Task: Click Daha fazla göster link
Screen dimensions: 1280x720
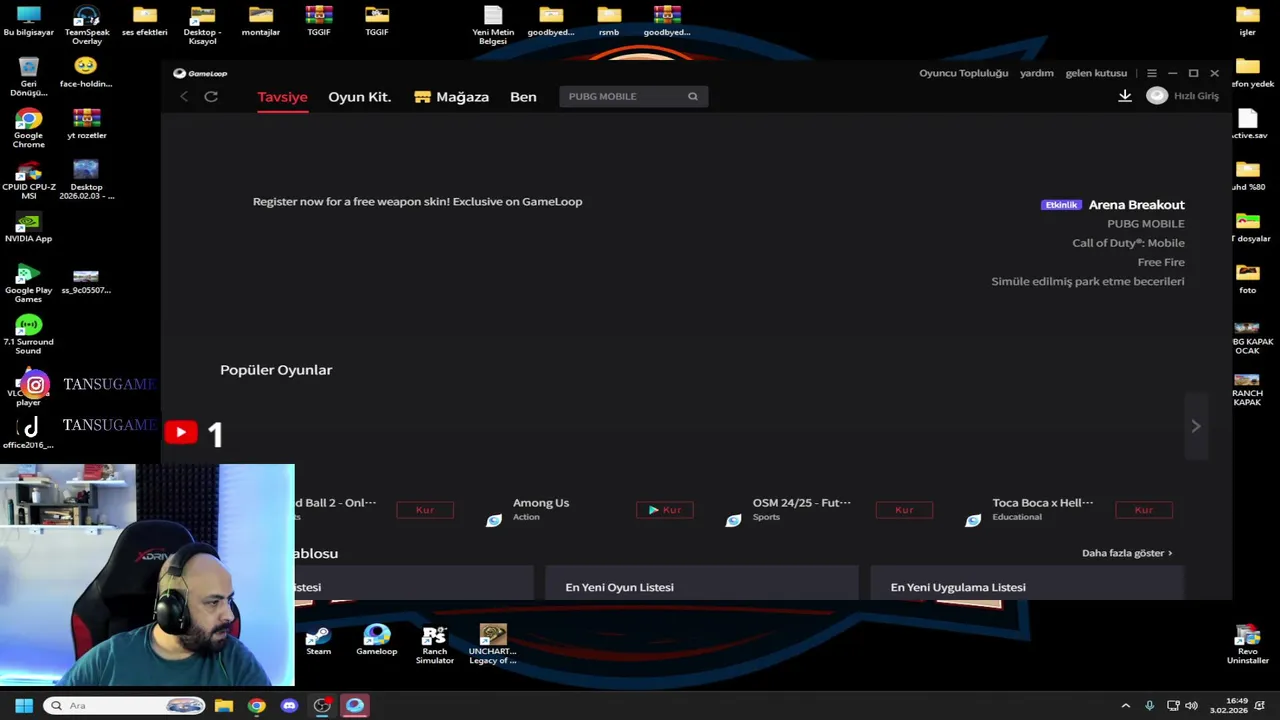Action: click(1127, 553)
